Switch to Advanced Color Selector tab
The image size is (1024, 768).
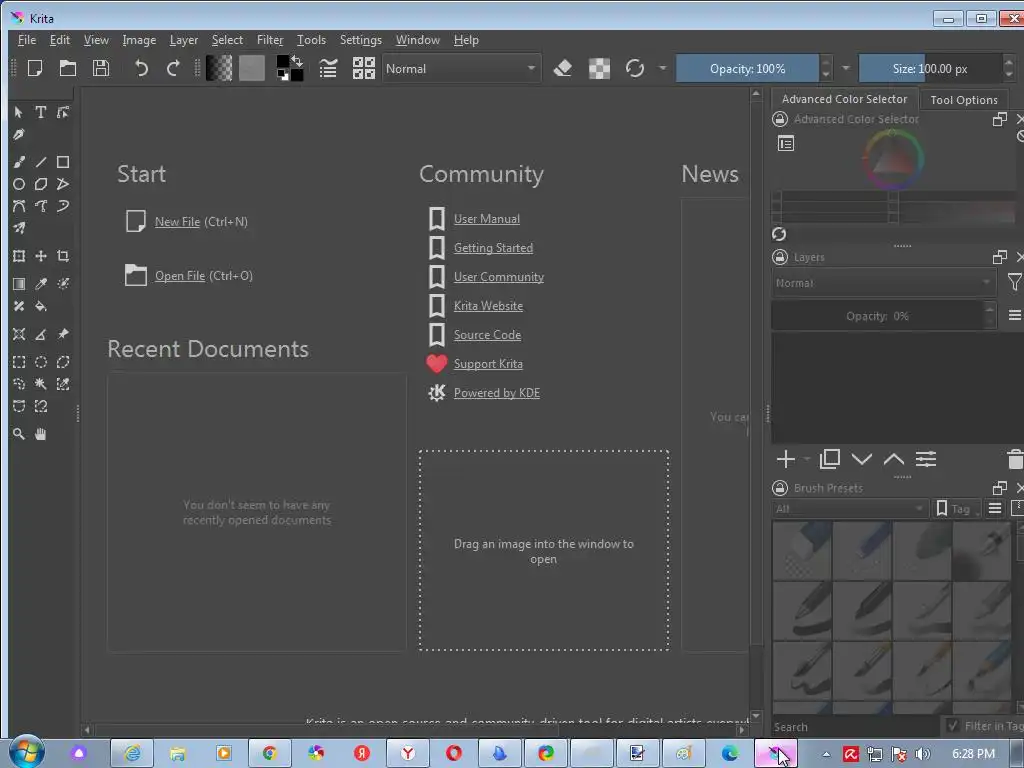[844, 99]
